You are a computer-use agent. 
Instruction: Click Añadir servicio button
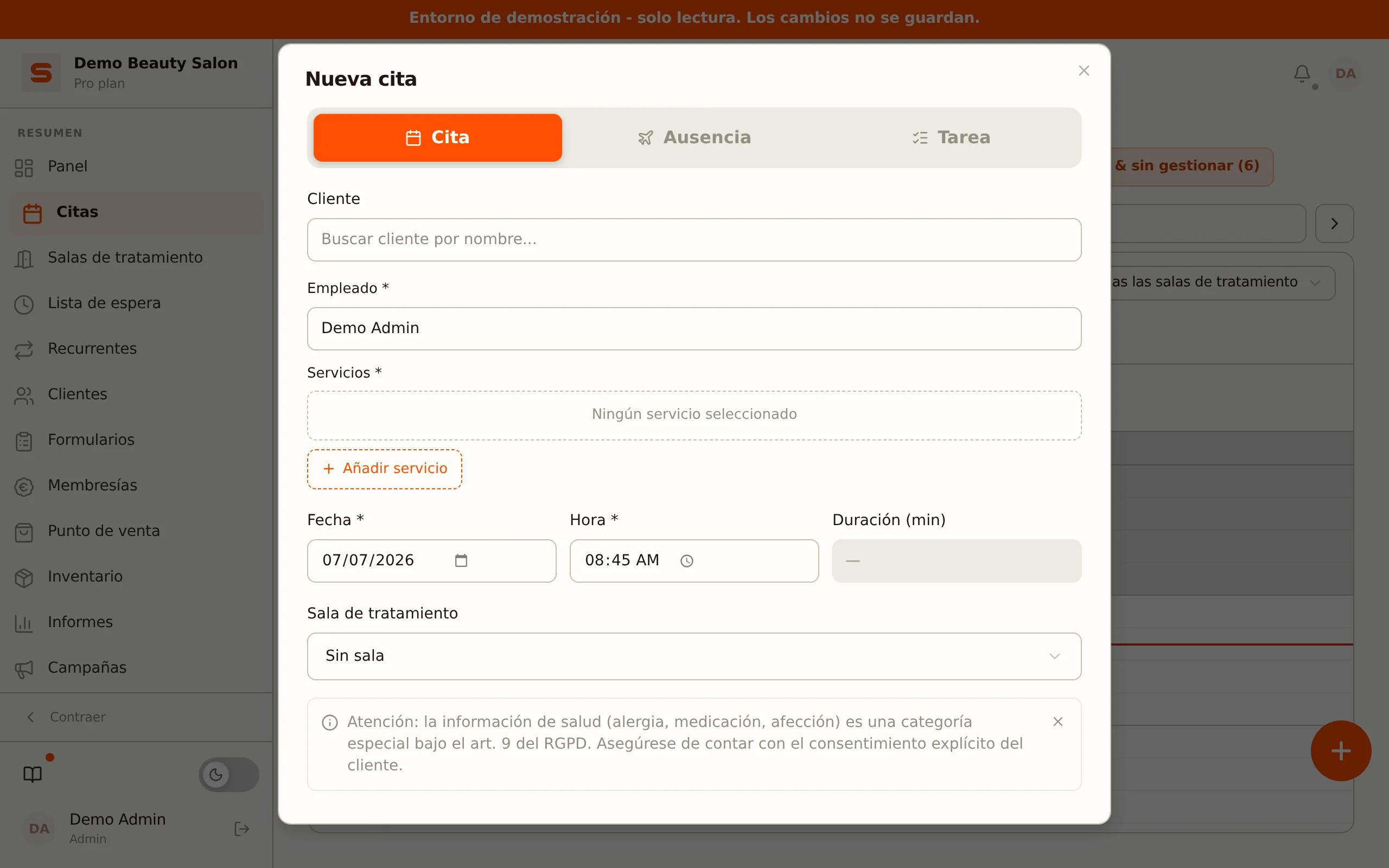click(385, 469)
